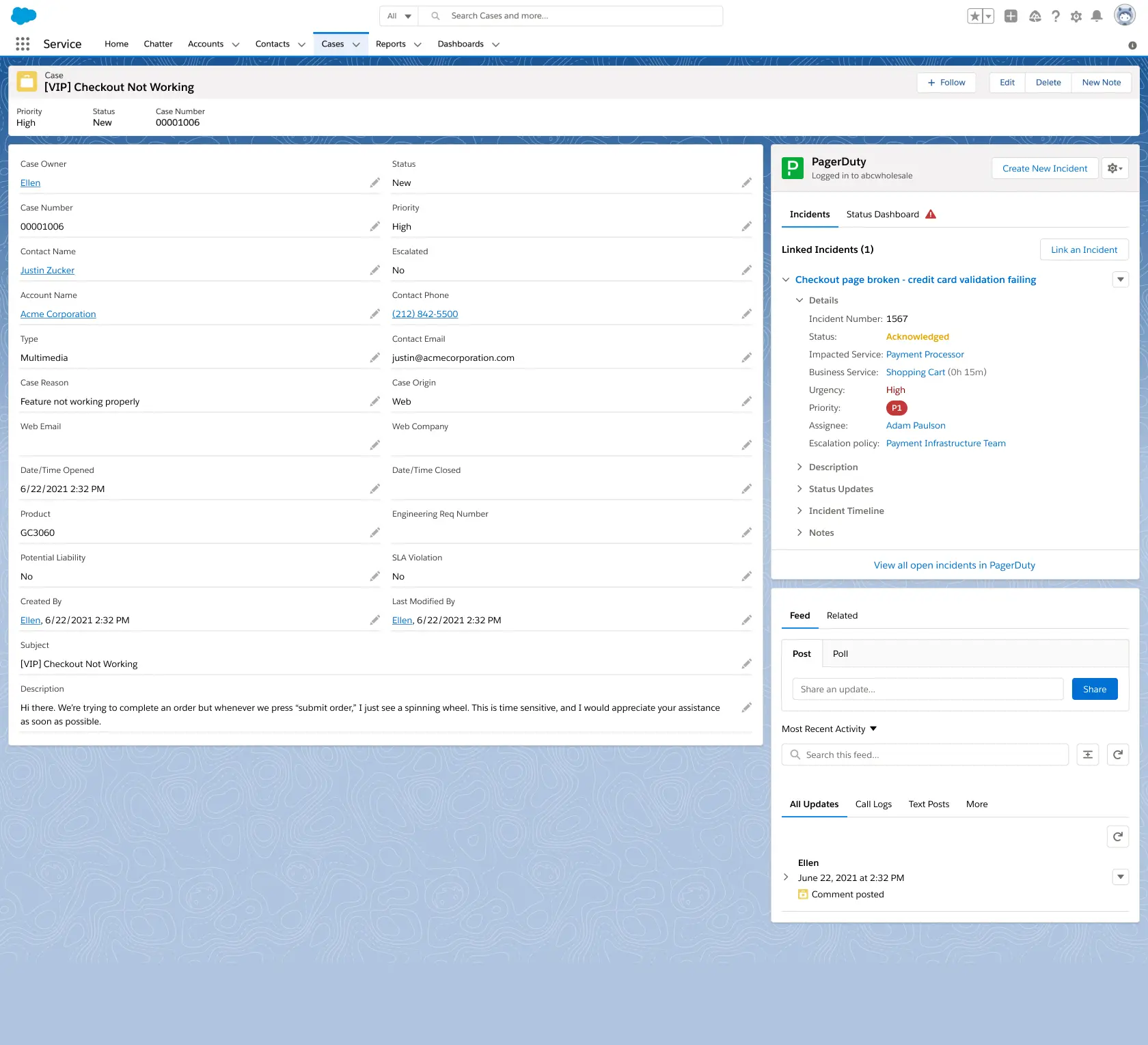Edit the Case Owner field pencil
This screenshot has width=1148, height=1045.
point(374,182)
